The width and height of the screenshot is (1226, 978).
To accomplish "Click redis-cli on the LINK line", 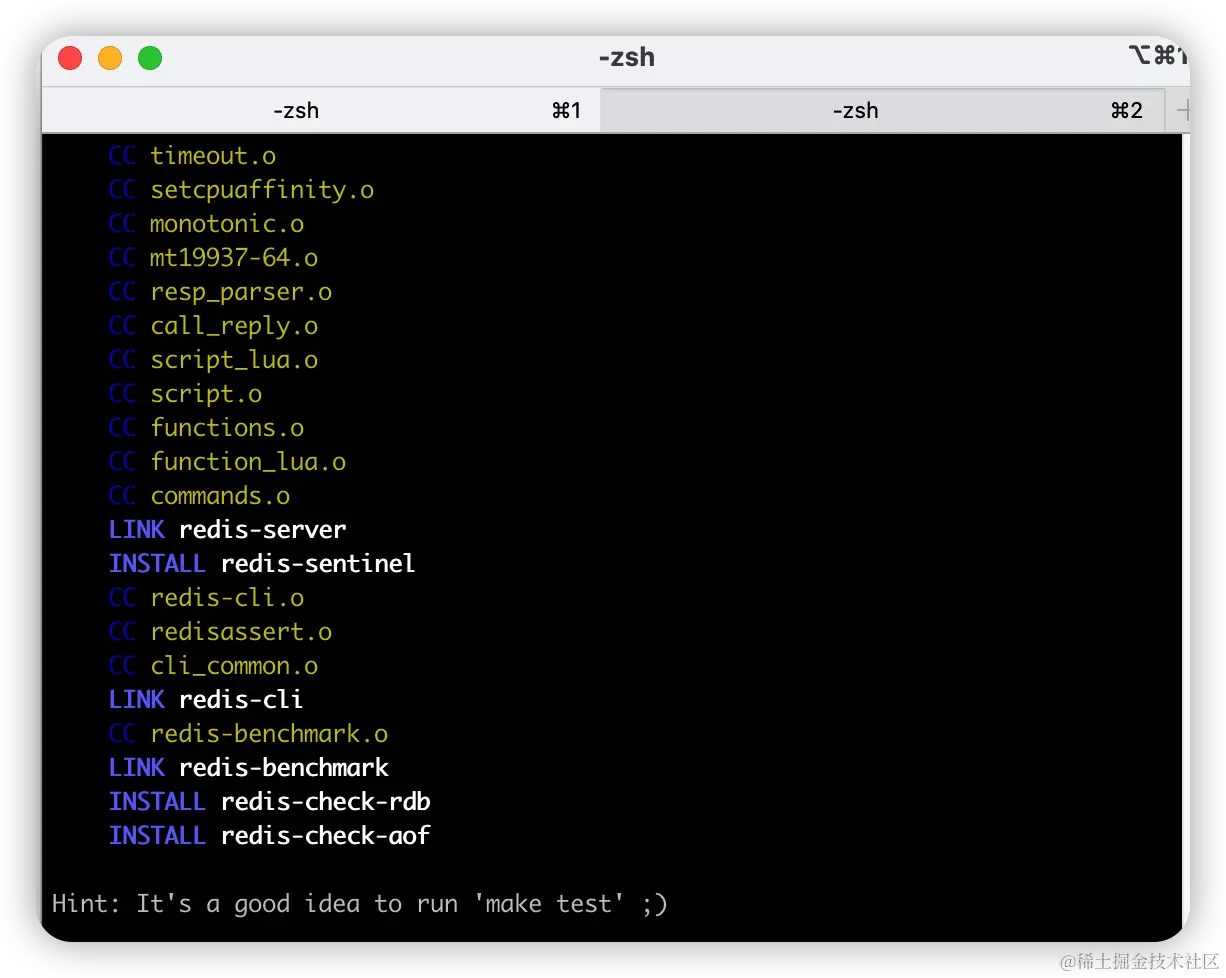I will coord(241,700).
